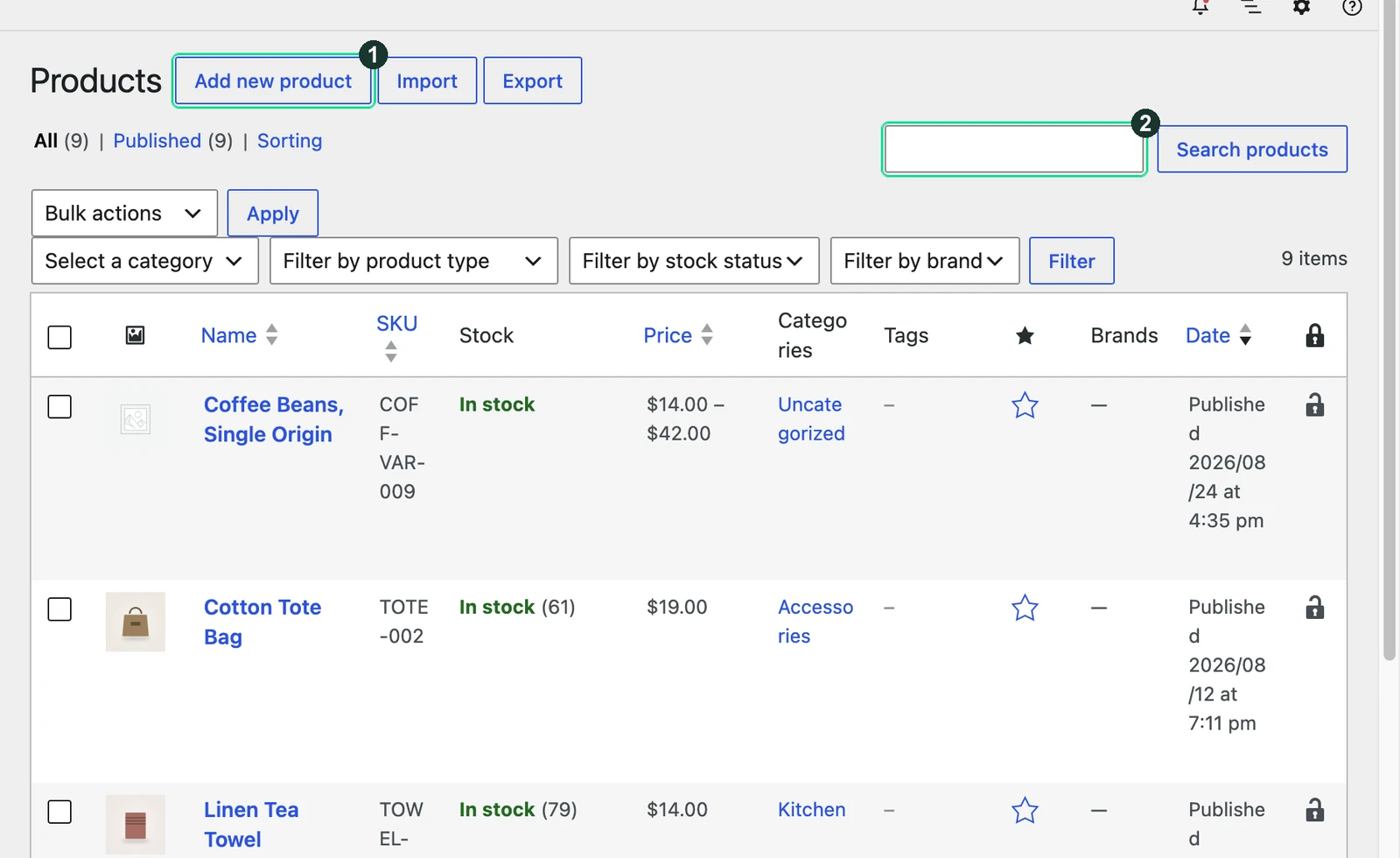The image size is (1400, 858).
Task: Open Linen Tea Towel product thumbnail
Action: (x=136, y=825)
